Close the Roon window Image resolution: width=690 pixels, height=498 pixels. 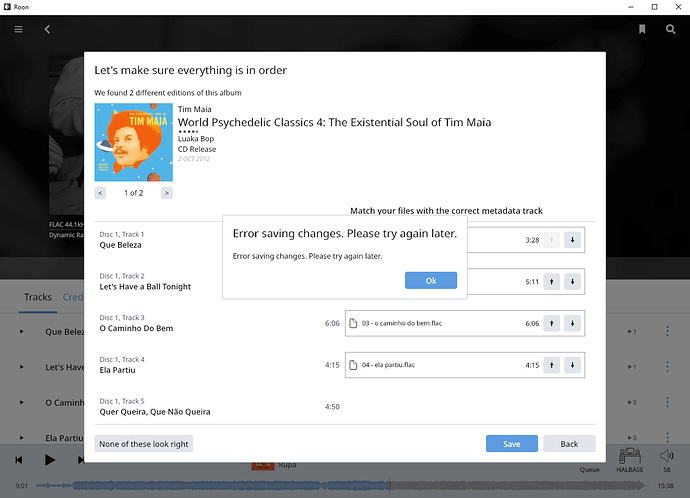(679, 7)
